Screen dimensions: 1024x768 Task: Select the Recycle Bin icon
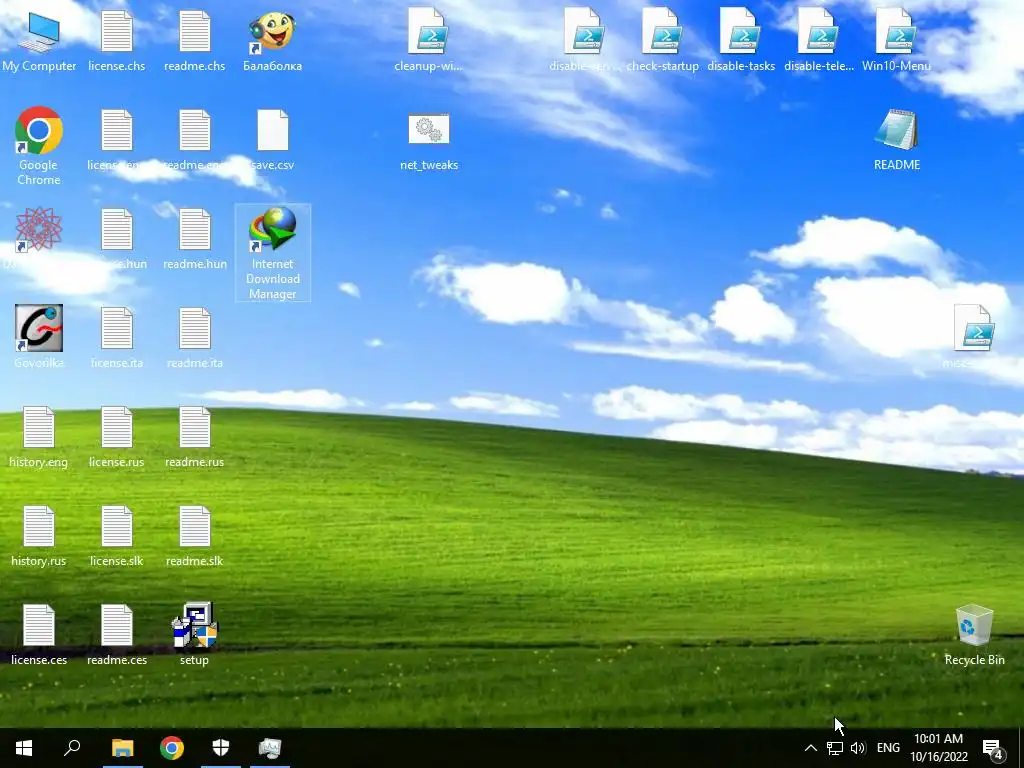pyautogui.click(x=974, y=634)
